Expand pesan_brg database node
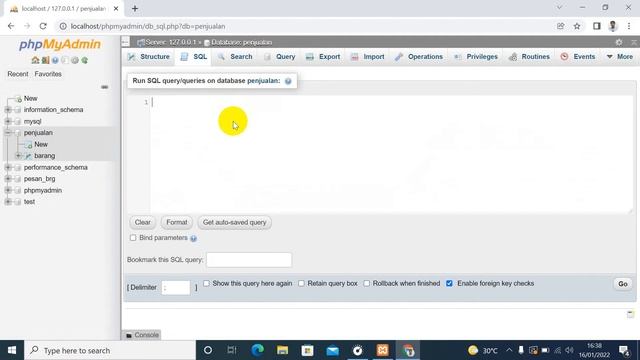 8,179
